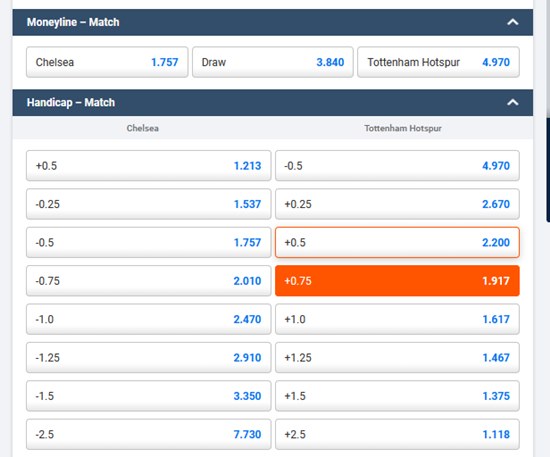Choose Tottenham +1.25 handicap at 1.467
Image resolution: width=550 pixels, height=457 pixels.
[x=397, y=357]
